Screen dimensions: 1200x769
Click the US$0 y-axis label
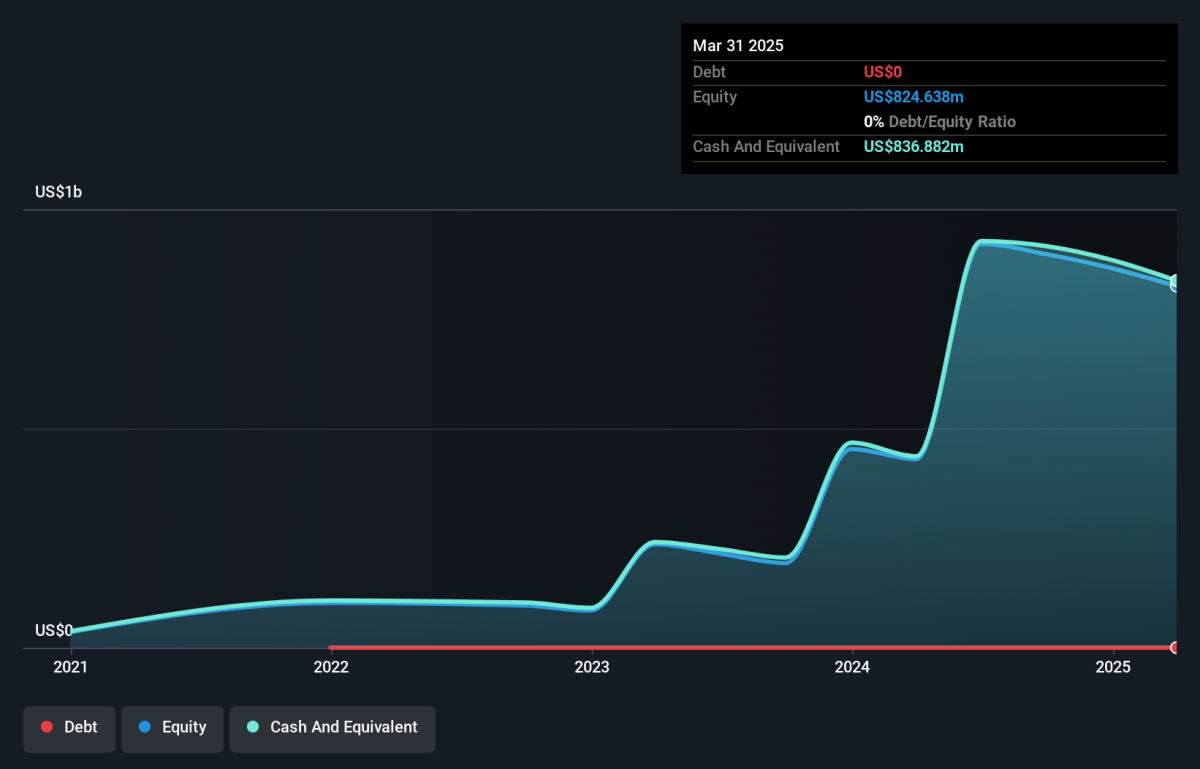54,631
